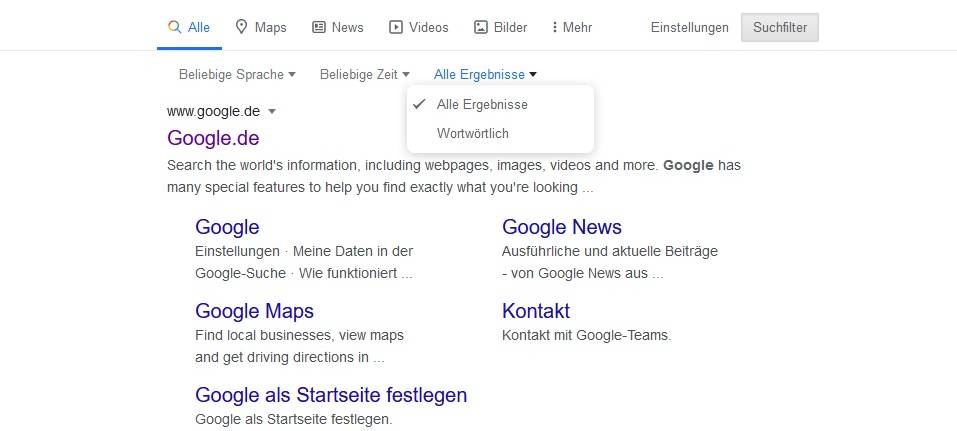Screen dimensions: 957x431
Task: Switch to the Maps tab
Action: point(261,27)
